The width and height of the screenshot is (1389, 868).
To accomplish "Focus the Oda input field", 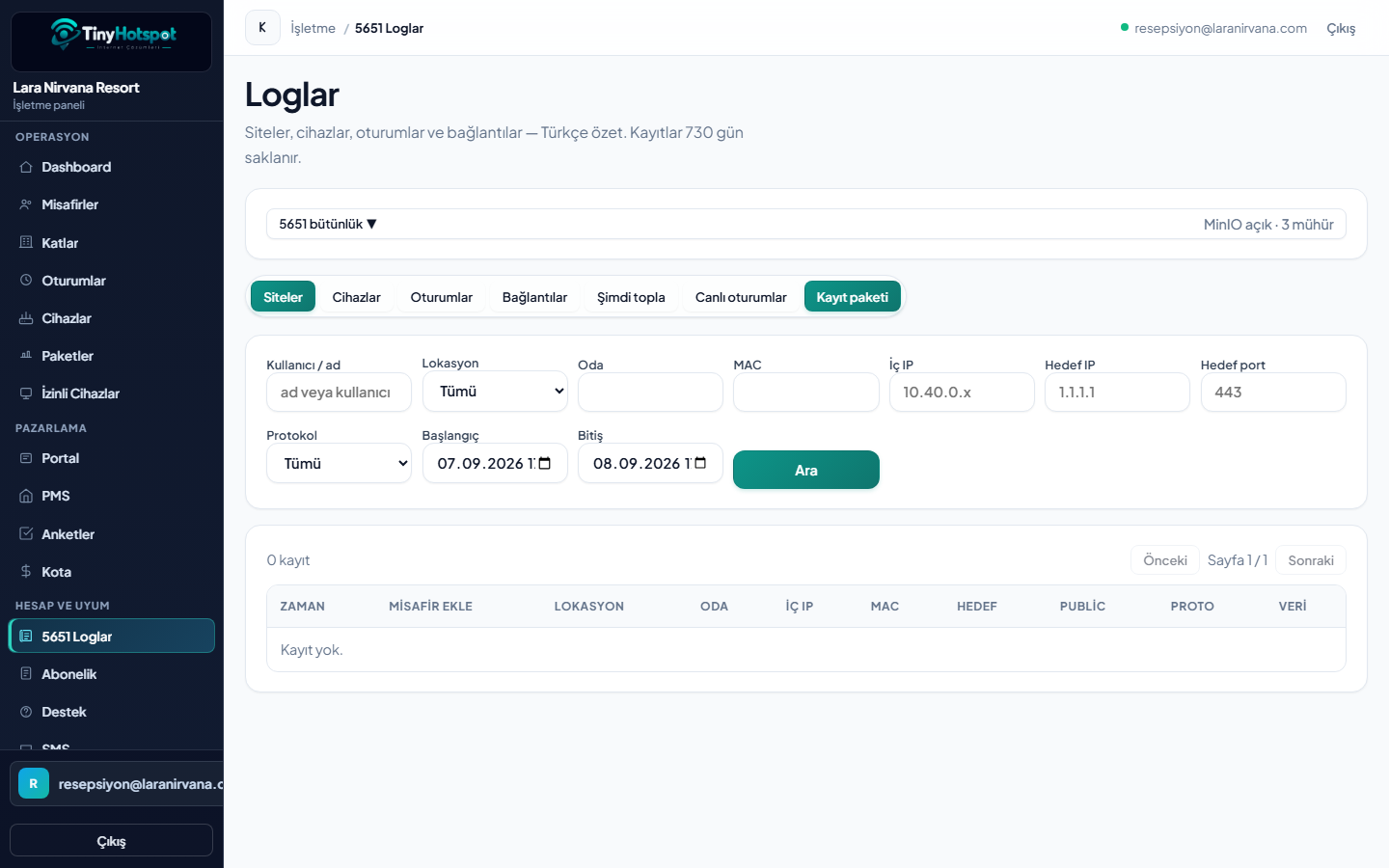I will click(x=650, y=393).
